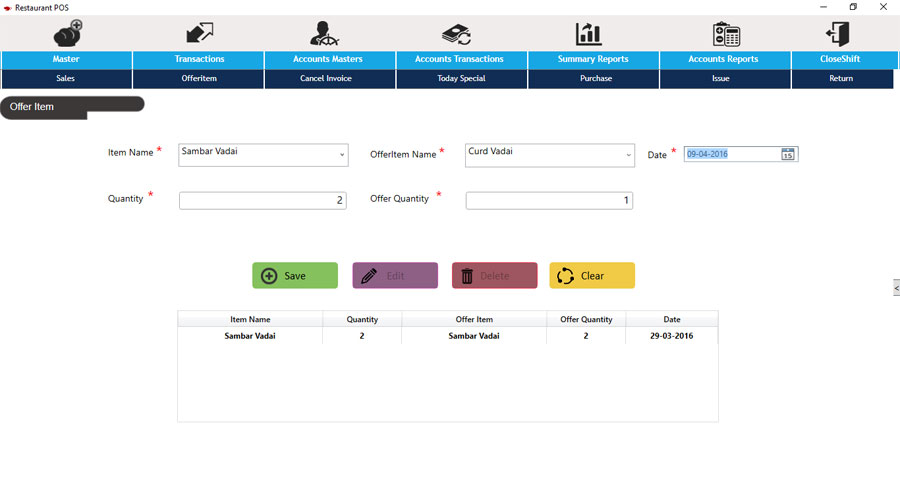This screenshot has width=900, height=479.
Task: Expand the collapsed side panel arrow
Action: (x=895, y=287)
